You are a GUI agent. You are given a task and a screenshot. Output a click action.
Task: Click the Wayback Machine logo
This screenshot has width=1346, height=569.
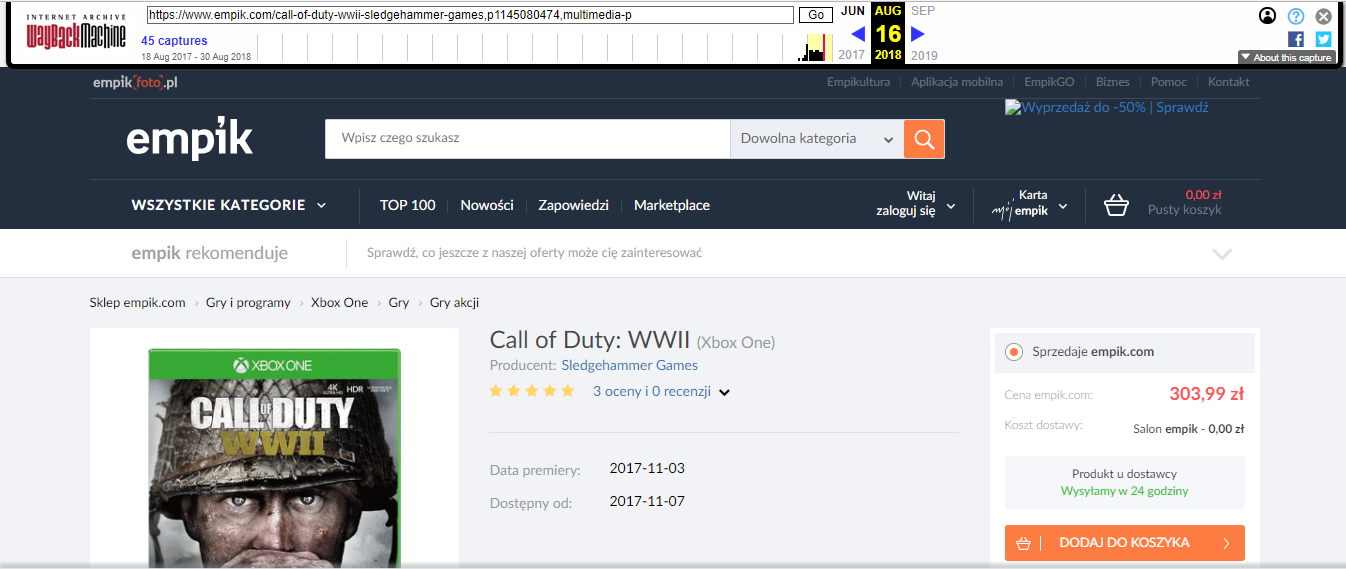pyautogui.click(x=76, y=32)
